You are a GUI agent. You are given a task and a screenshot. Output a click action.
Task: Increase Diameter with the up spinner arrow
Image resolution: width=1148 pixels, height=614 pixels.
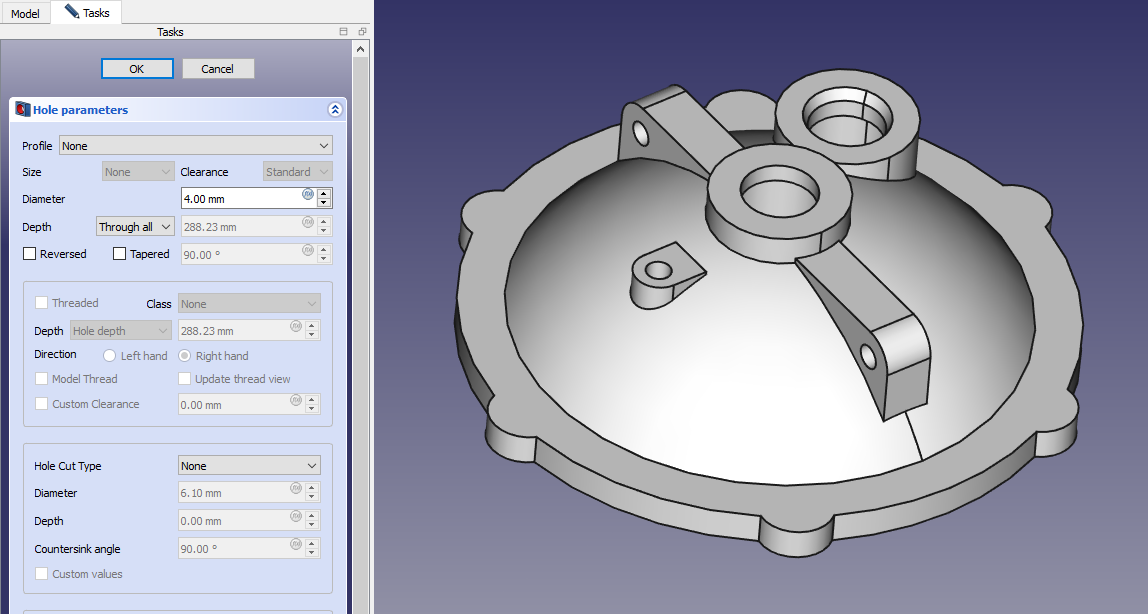(x=324, y=194)
